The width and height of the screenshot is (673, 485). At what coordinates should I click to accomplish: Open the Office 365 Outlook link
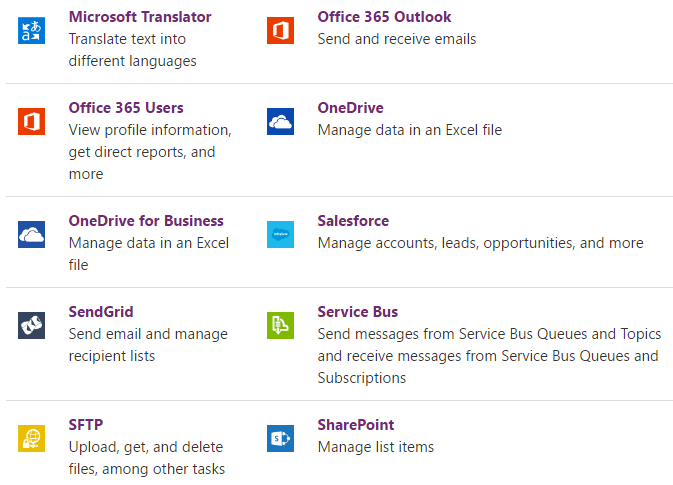point(384,17)
